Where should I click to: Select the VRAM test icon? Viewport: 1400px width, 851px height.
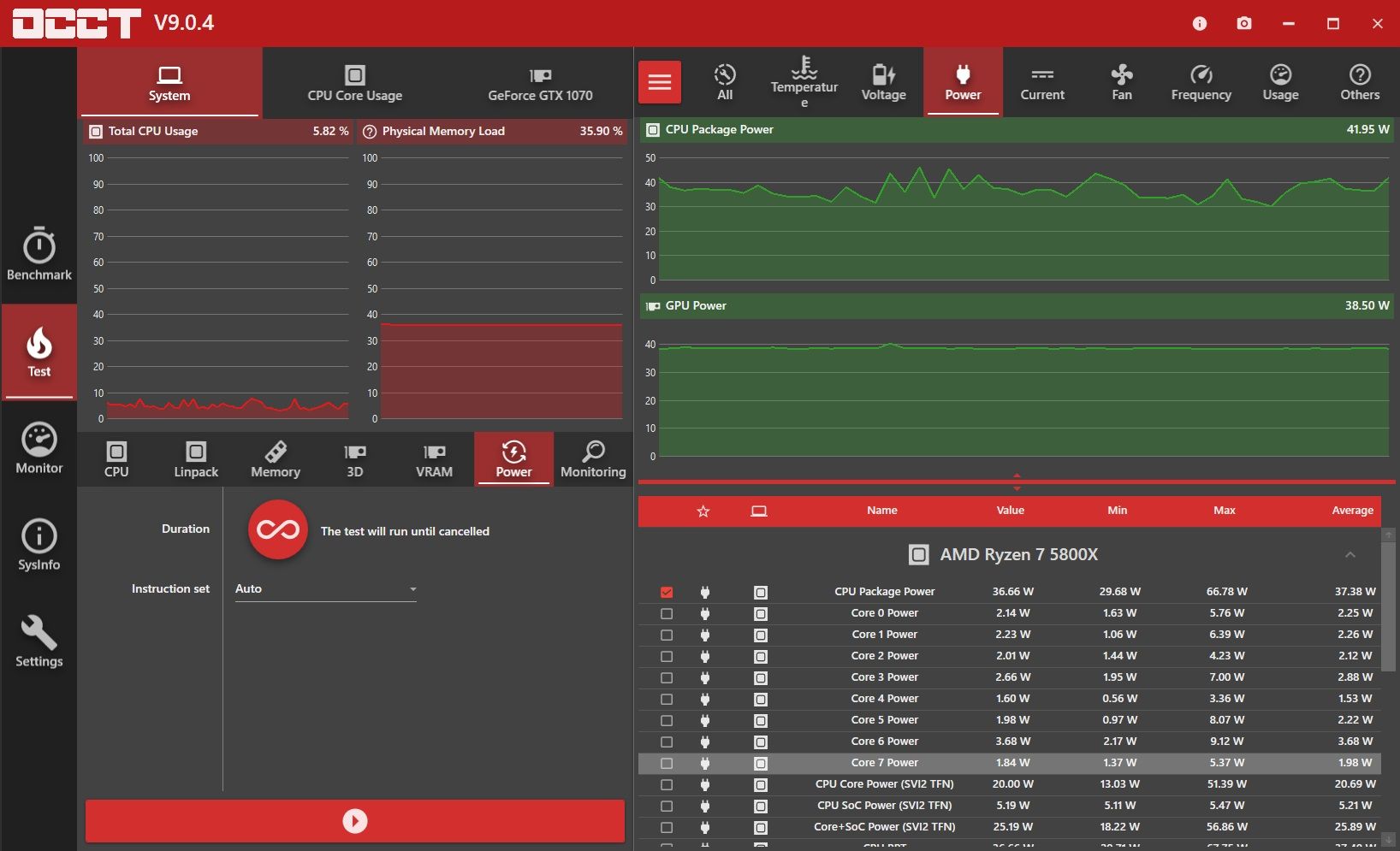[434, 459]
